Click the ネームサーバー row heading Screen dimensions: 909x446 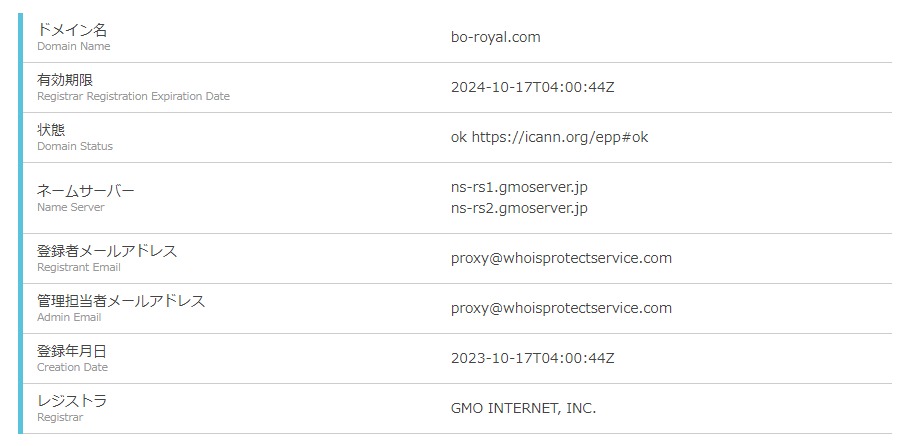[x=85, y=191]
